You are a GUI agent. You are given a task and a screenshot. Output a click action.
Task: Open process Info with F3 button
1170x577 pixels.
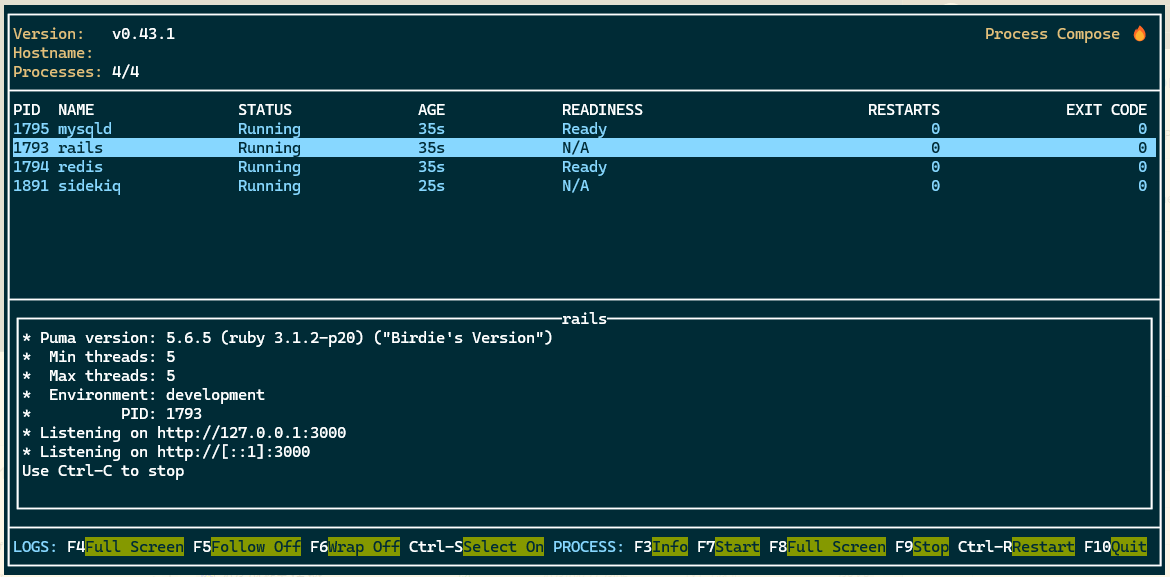point(661,546)
